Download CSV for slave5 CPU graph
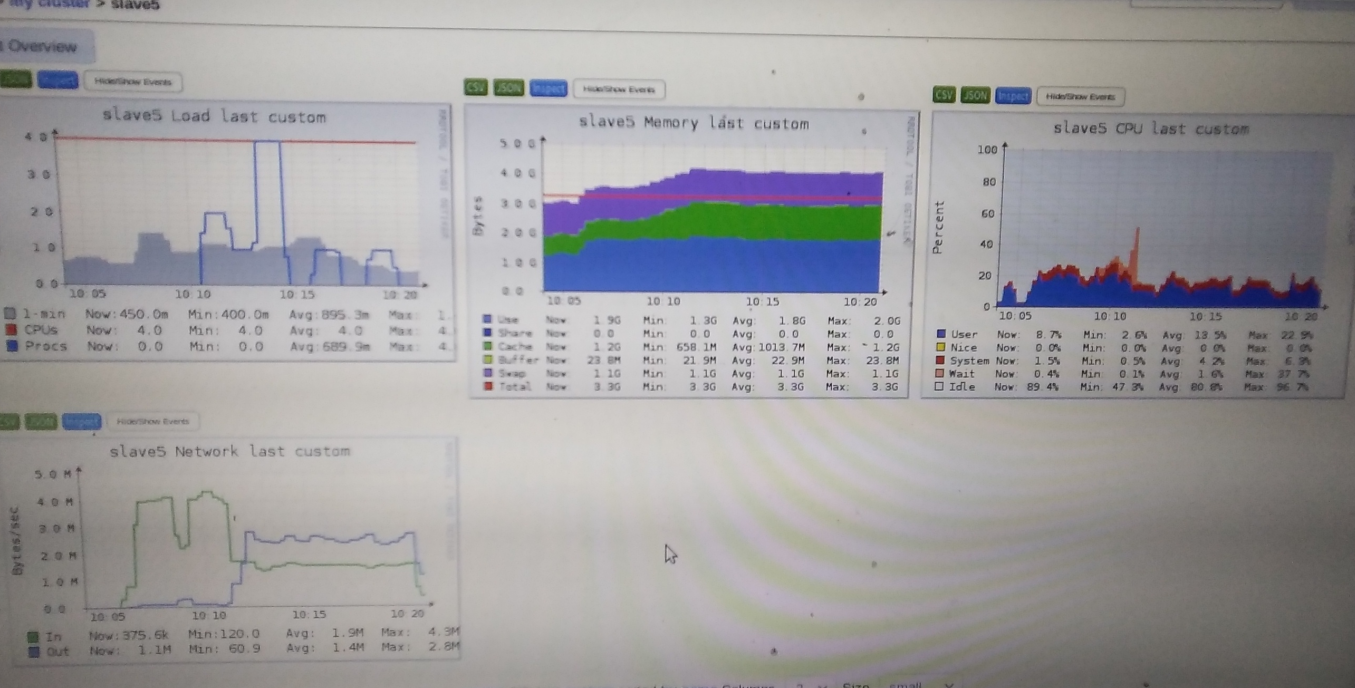1355x688 pixels. (943, 95)
